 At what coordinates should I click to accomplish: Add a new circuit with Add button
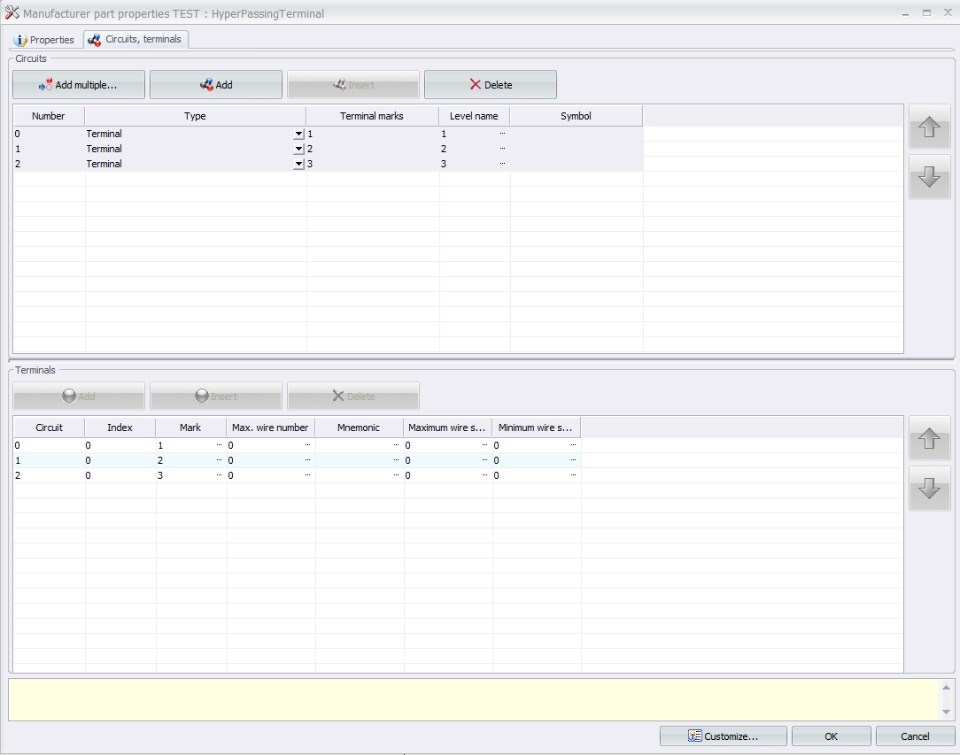tap(216, 85)
